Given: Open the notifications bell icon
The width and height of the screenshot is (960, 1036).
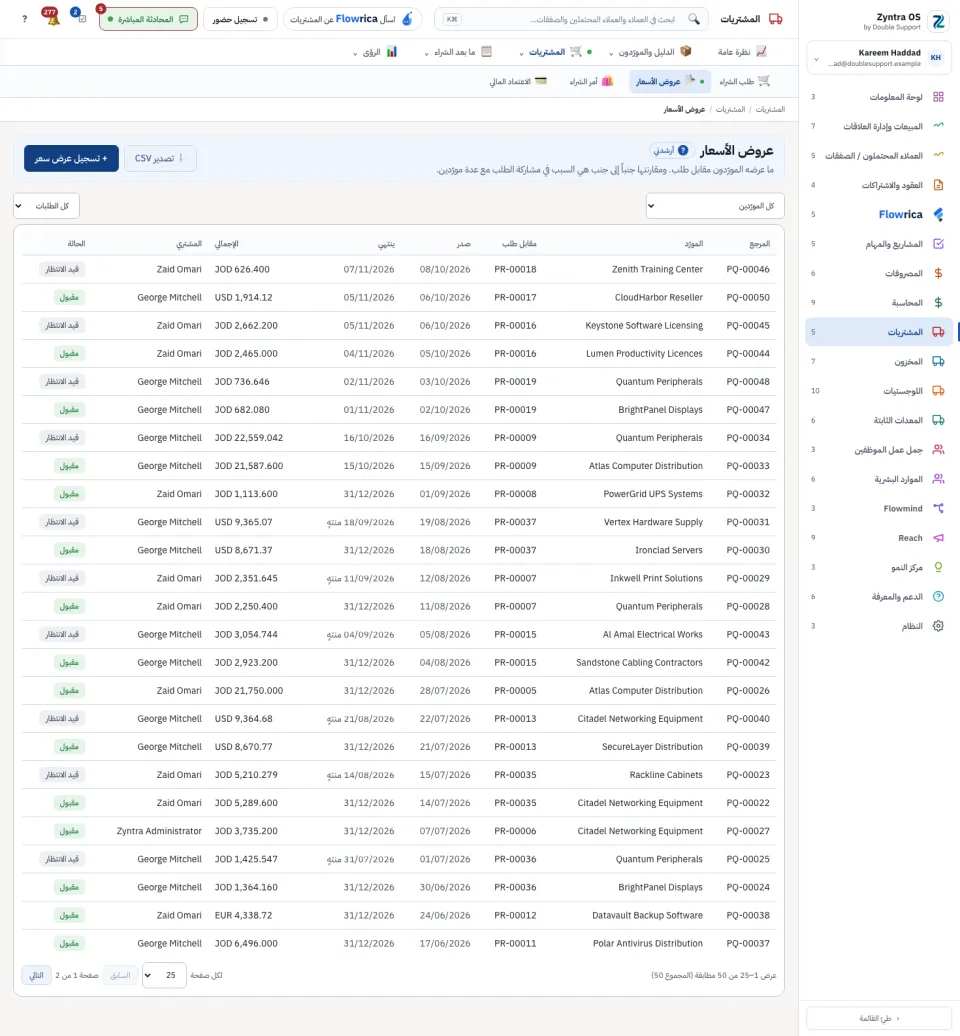Looking at the screenshot, I should coord(52,17).
